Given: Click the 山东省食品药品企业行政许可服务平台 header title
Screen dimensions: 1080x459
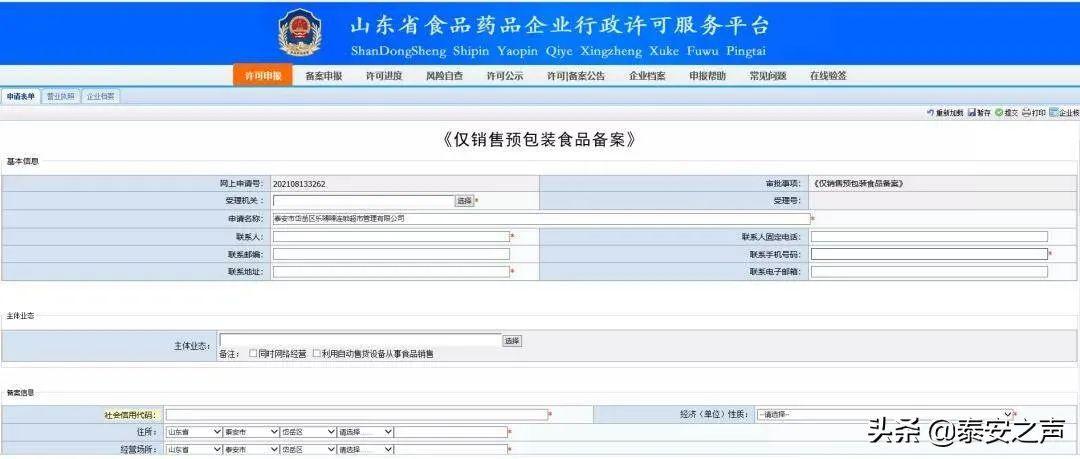Looking at the screenshot, I should (559, 26).
